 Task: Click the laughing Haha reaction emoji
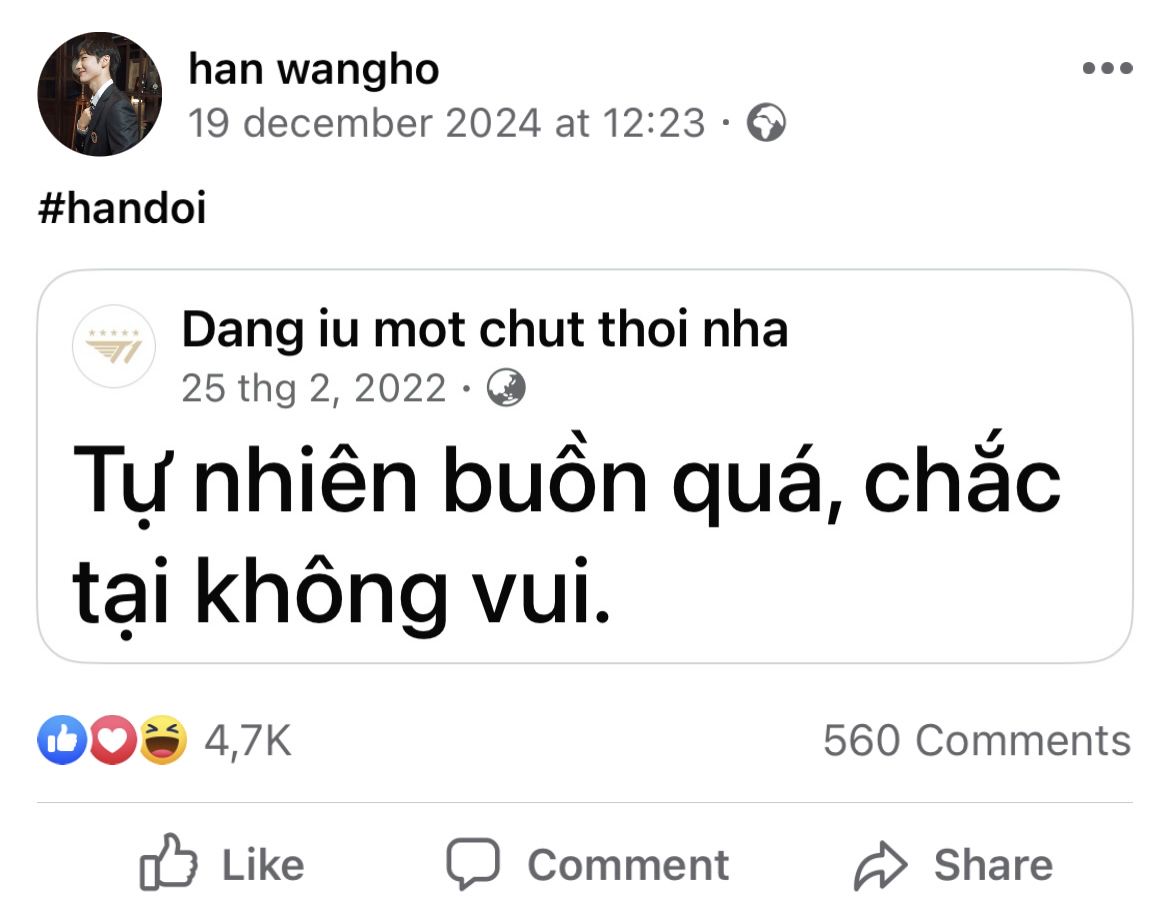[163, 739]
